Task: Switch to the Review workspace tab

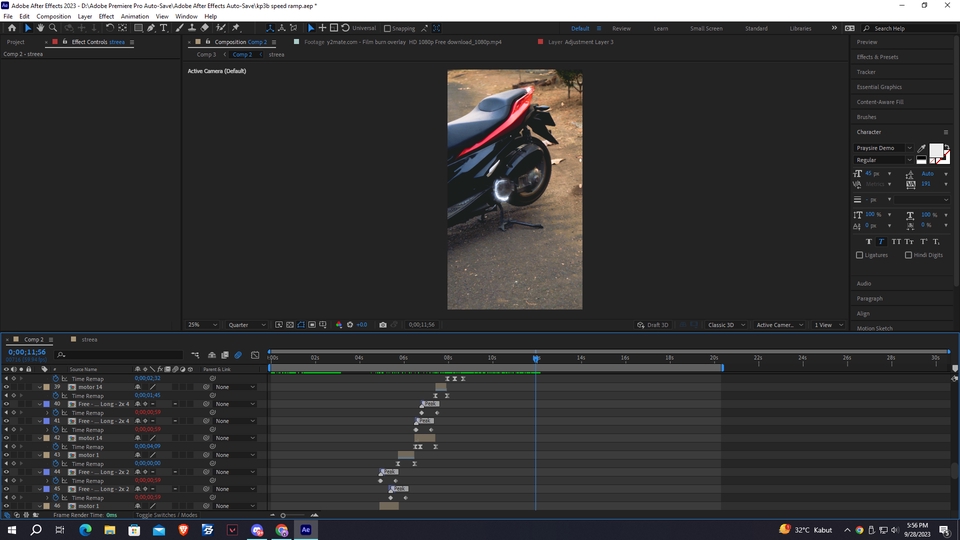Action: pos(621,28)
